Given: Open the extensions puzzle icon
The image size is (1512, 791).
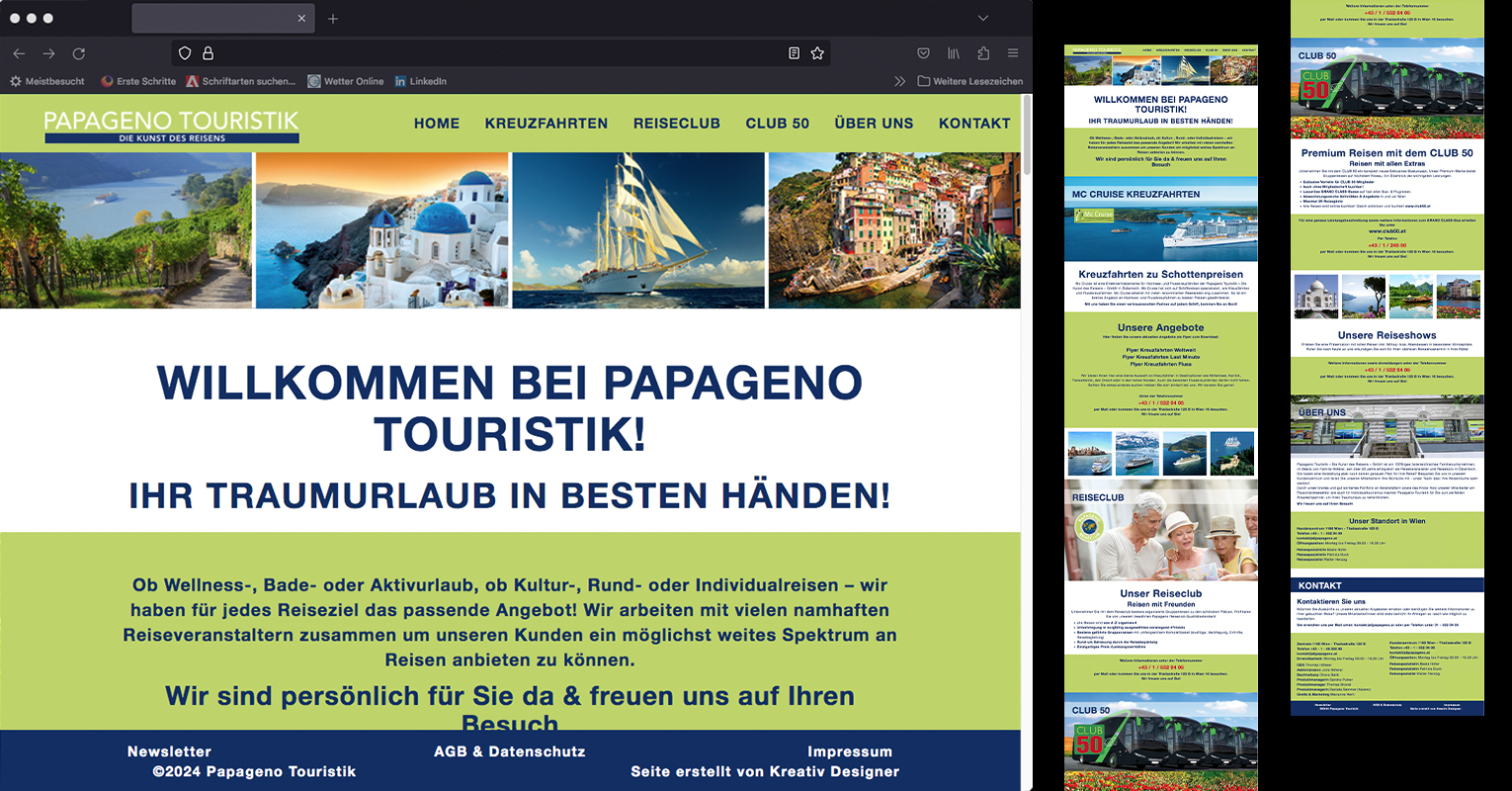Looking at the screenshot, I should pos(983,53).
